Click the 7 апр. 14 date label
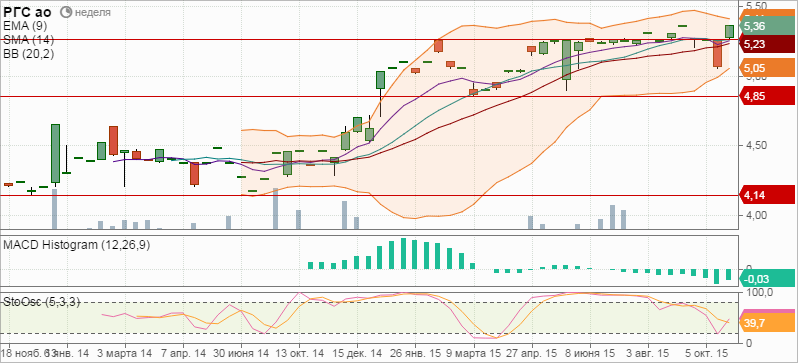Image resolution: width=798 pixels, height=363 pixels. (x=184, y=353)
